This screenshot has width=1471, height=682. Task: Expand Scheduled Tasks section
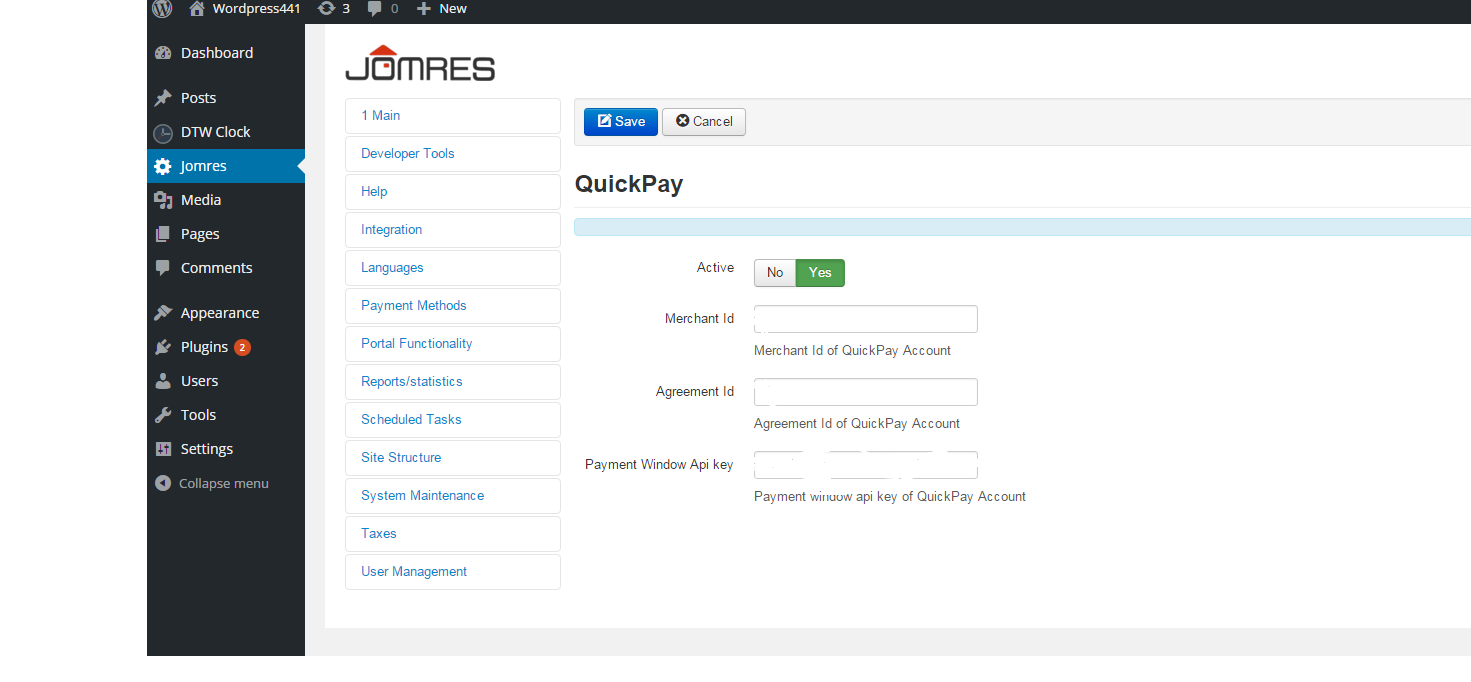pos(453,420)
